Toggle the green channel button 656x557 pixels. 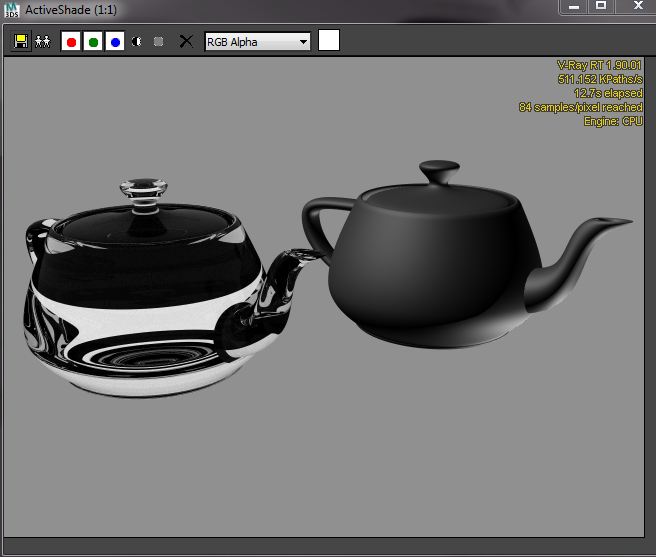93,41
